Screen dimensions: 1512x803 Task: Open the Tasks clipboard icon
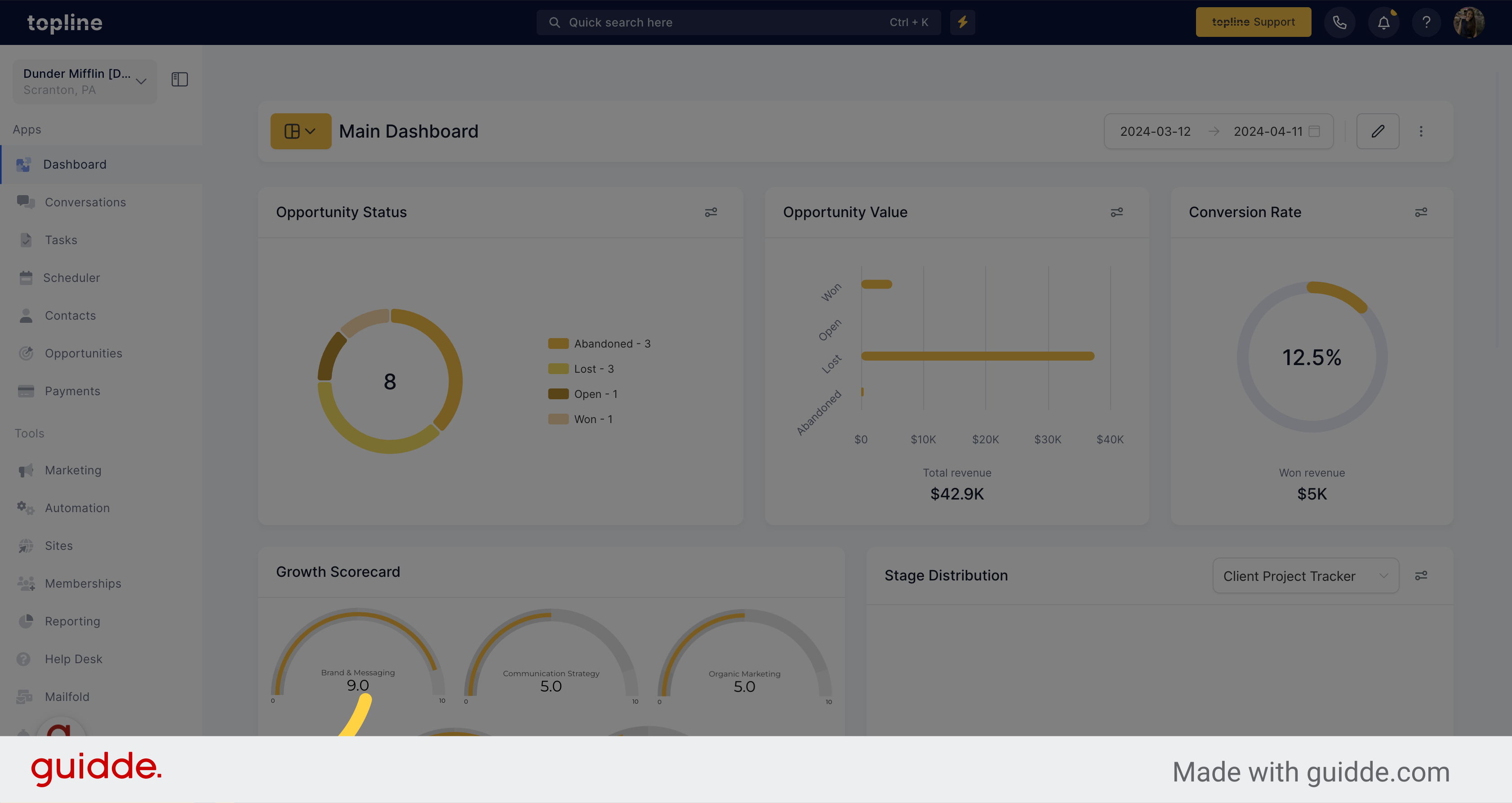pos(26,240)
